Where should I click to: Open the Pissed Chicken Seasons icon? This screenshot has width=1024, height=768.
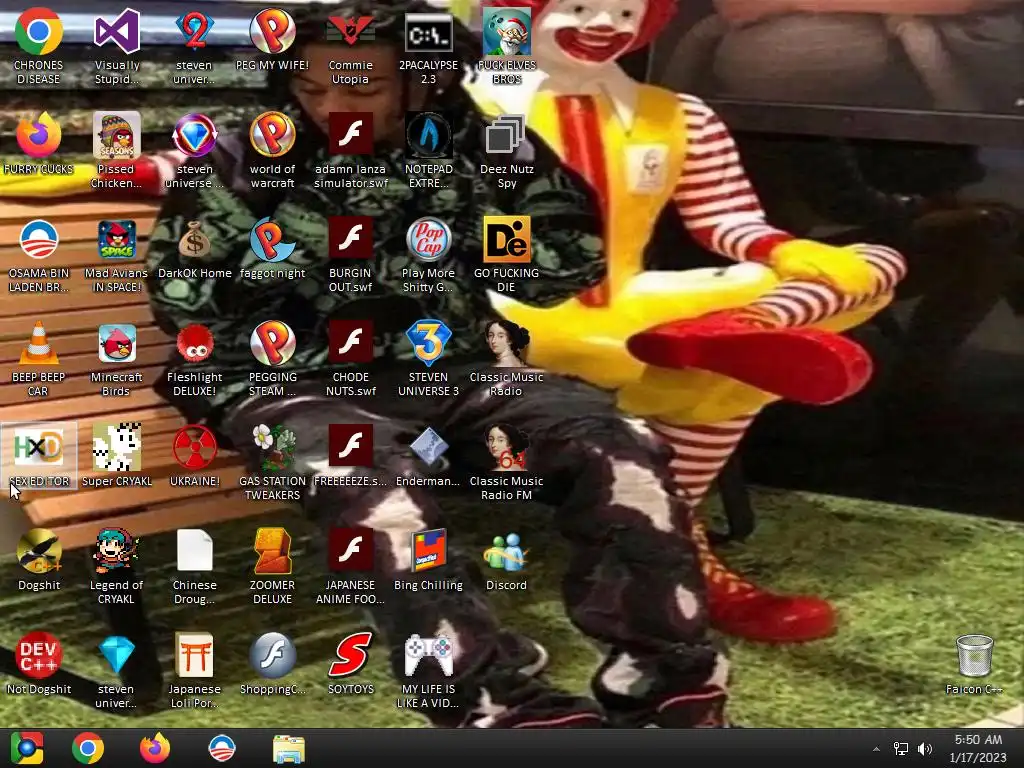point(117,135)
